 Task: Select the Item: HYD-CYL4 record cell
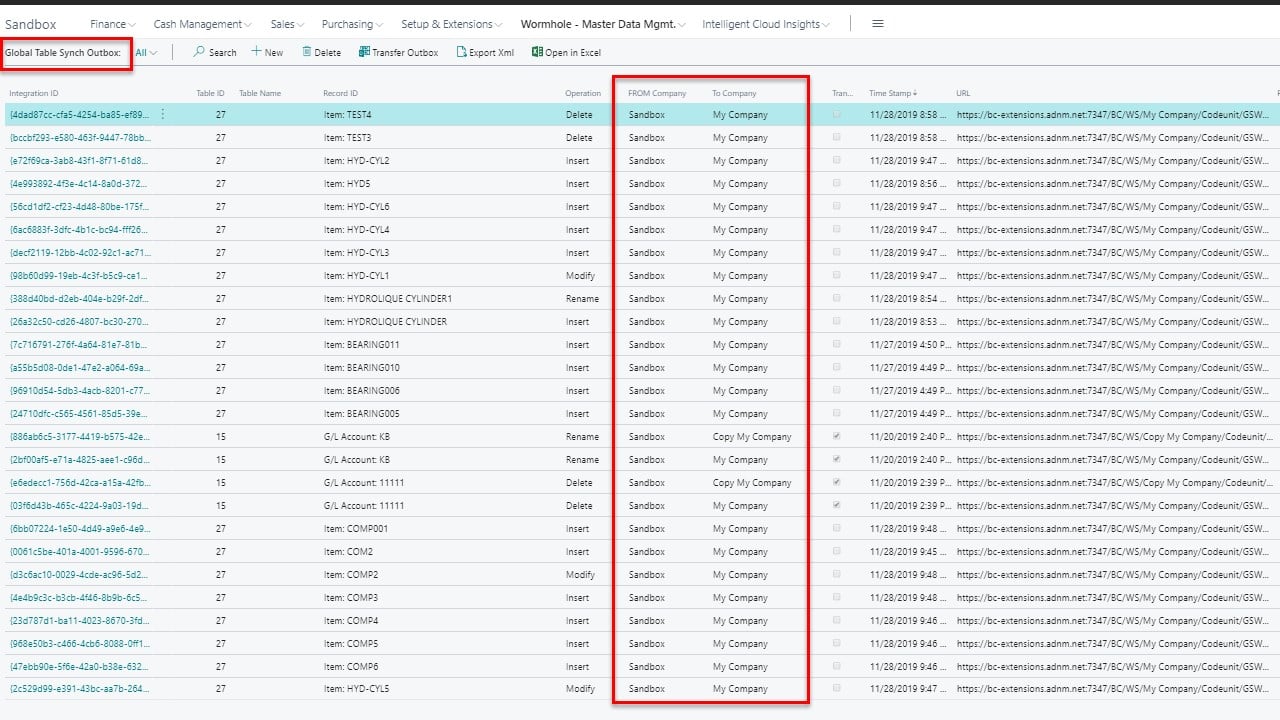click(x=356, y=230)
